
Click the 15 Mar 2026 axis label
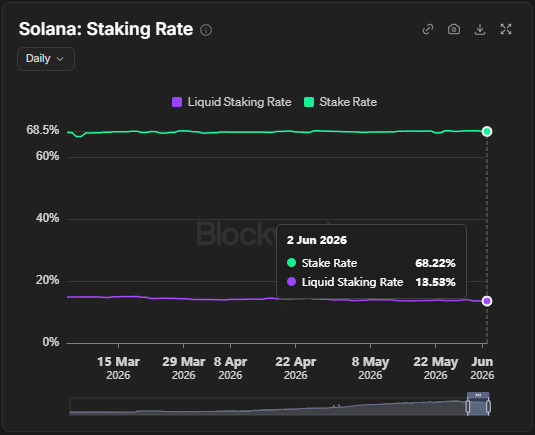pos(118,368)
